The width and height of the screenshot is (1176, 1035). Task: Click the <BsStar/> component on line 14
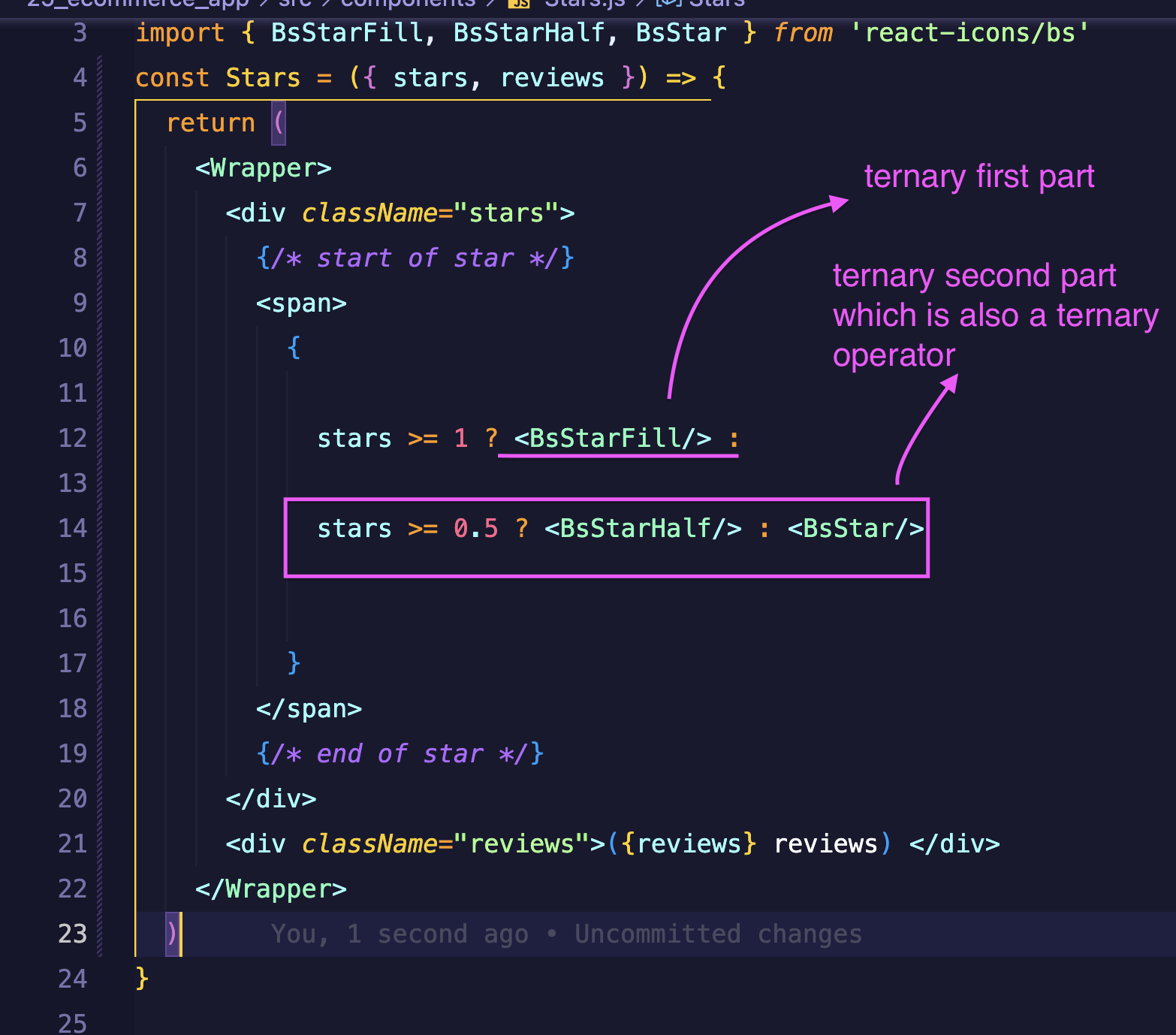click(x=855, y=529)
